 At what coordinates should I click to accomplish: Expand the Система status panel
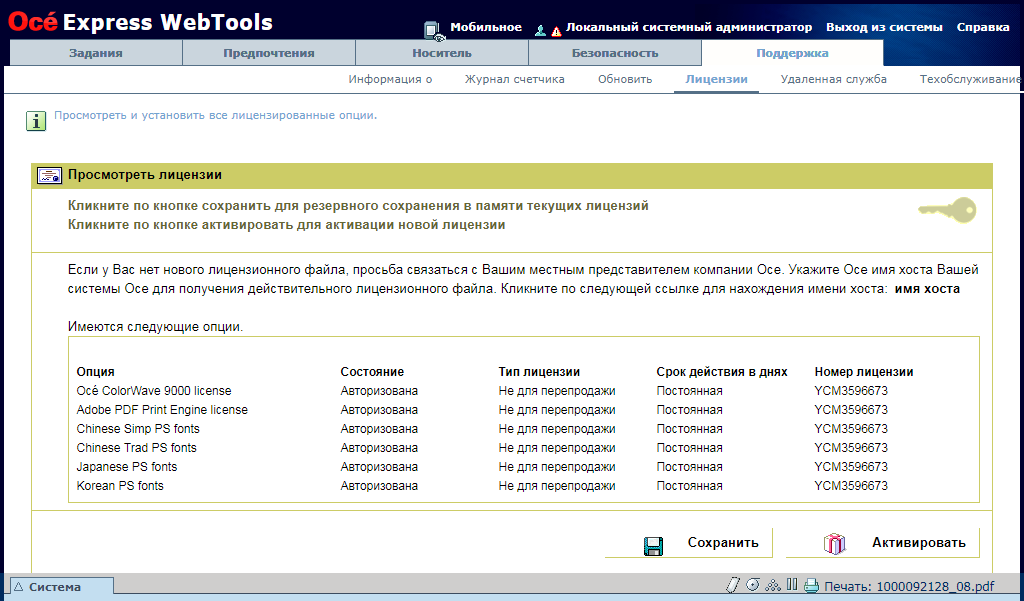62,587
